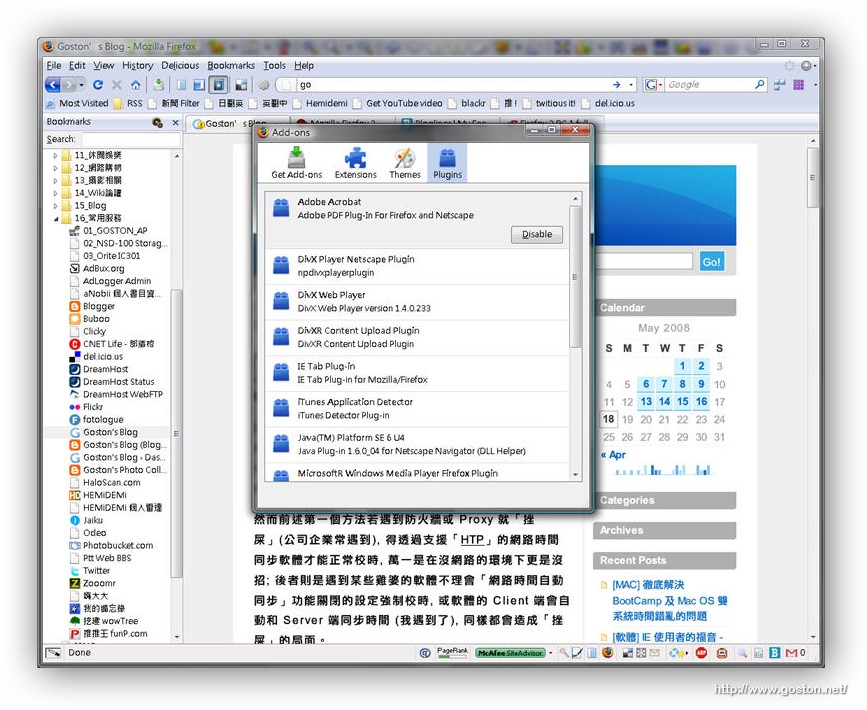Screen dimensions: 867x710
Task: Open the History menu
Action: (x=138, y=65)
